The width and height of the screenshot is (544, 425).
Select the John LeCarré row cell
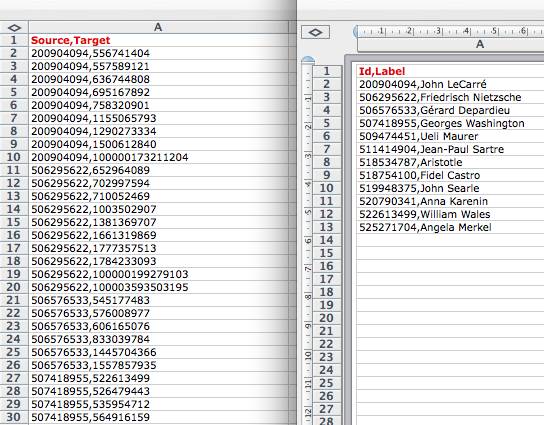pyautogui.click(x=450, y=84)
